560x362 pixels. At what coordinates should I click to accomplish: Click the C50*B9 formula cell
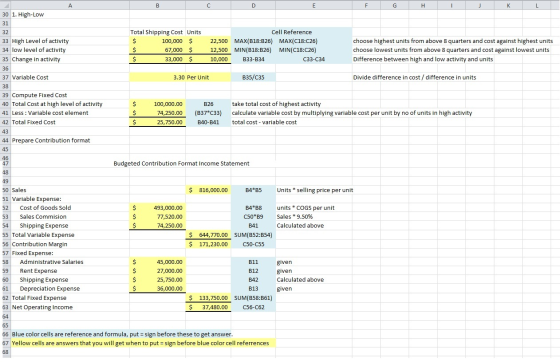tap(253, 217)
